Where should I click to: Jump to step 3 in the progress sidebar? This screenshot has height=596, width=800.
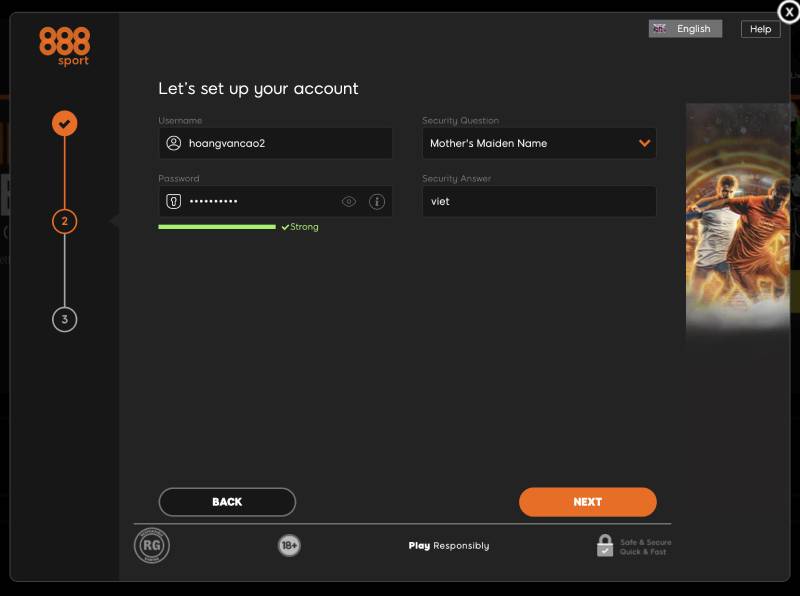(65, 319)
